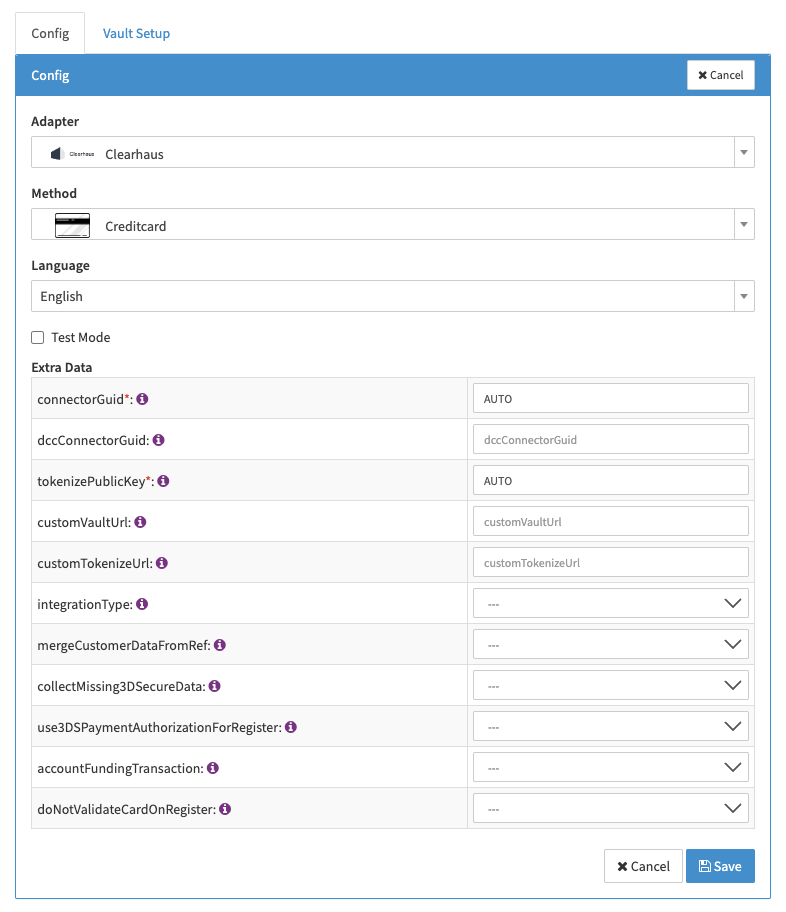Viewport: 786px width, 912px height.
Task: Click info icon beside integrationType
Action: click(142, 604)
